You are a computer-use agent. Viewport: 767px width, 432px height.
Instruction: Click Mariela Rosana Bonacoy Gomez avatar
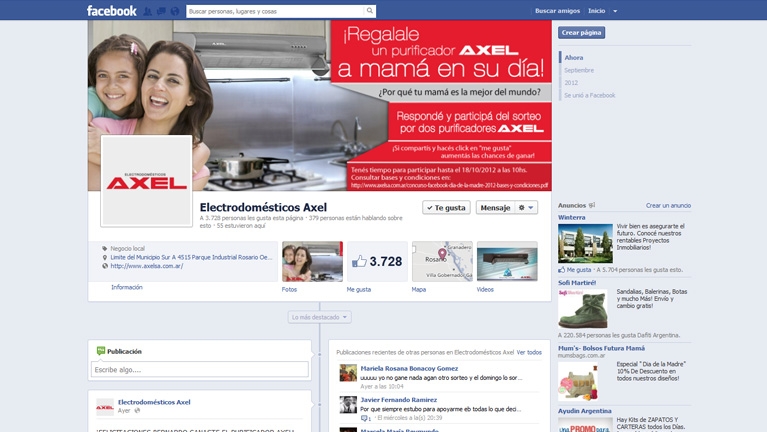click(348, 373)
